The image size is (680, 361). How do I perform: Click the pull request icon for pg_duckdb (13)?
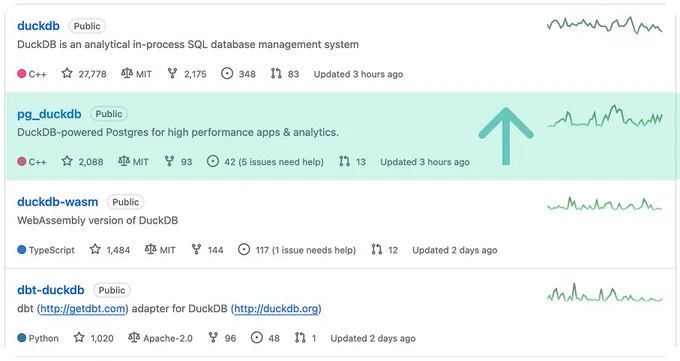click(x=345, y=162)
